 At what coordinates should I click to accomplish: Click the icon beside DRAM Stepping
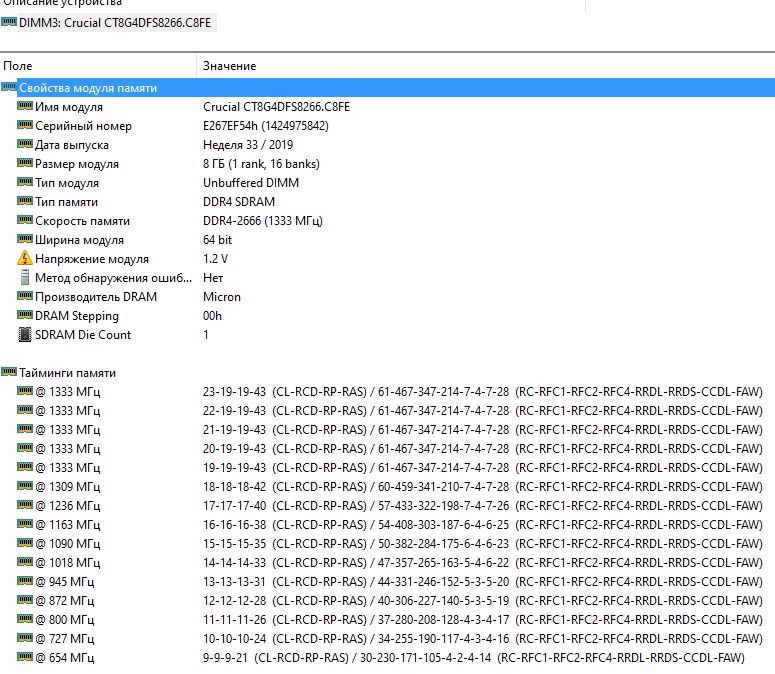coord(25,315)
